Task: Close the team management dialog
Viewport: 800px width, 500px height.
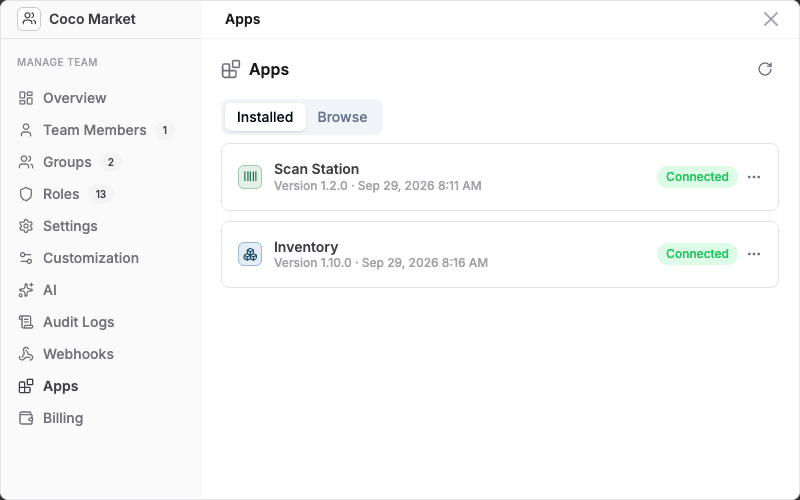Action: [770, 19]
